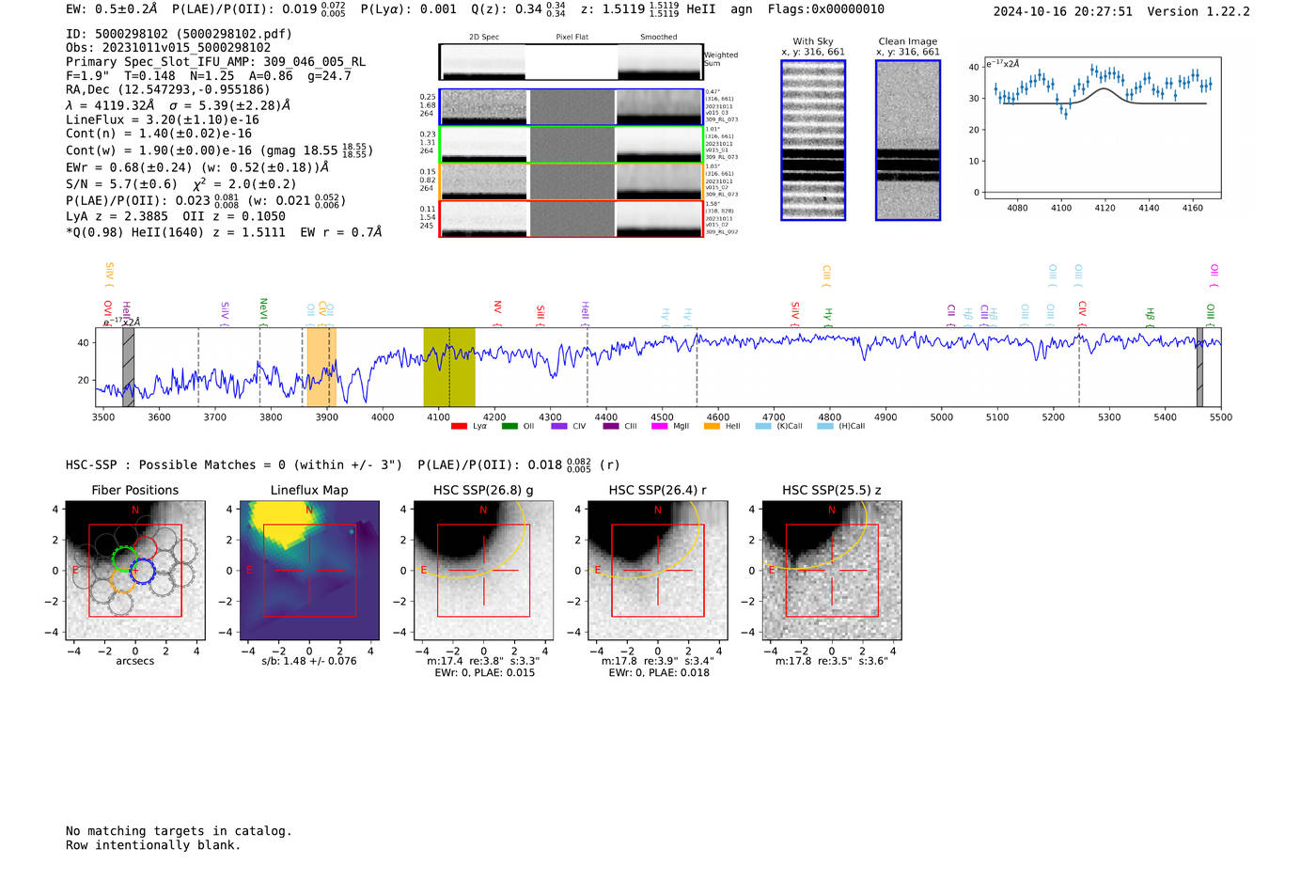Select the Weighted Sum 2D spectrum strip
This screenshot has height=896, width=1316.
(x=571, y=62)
